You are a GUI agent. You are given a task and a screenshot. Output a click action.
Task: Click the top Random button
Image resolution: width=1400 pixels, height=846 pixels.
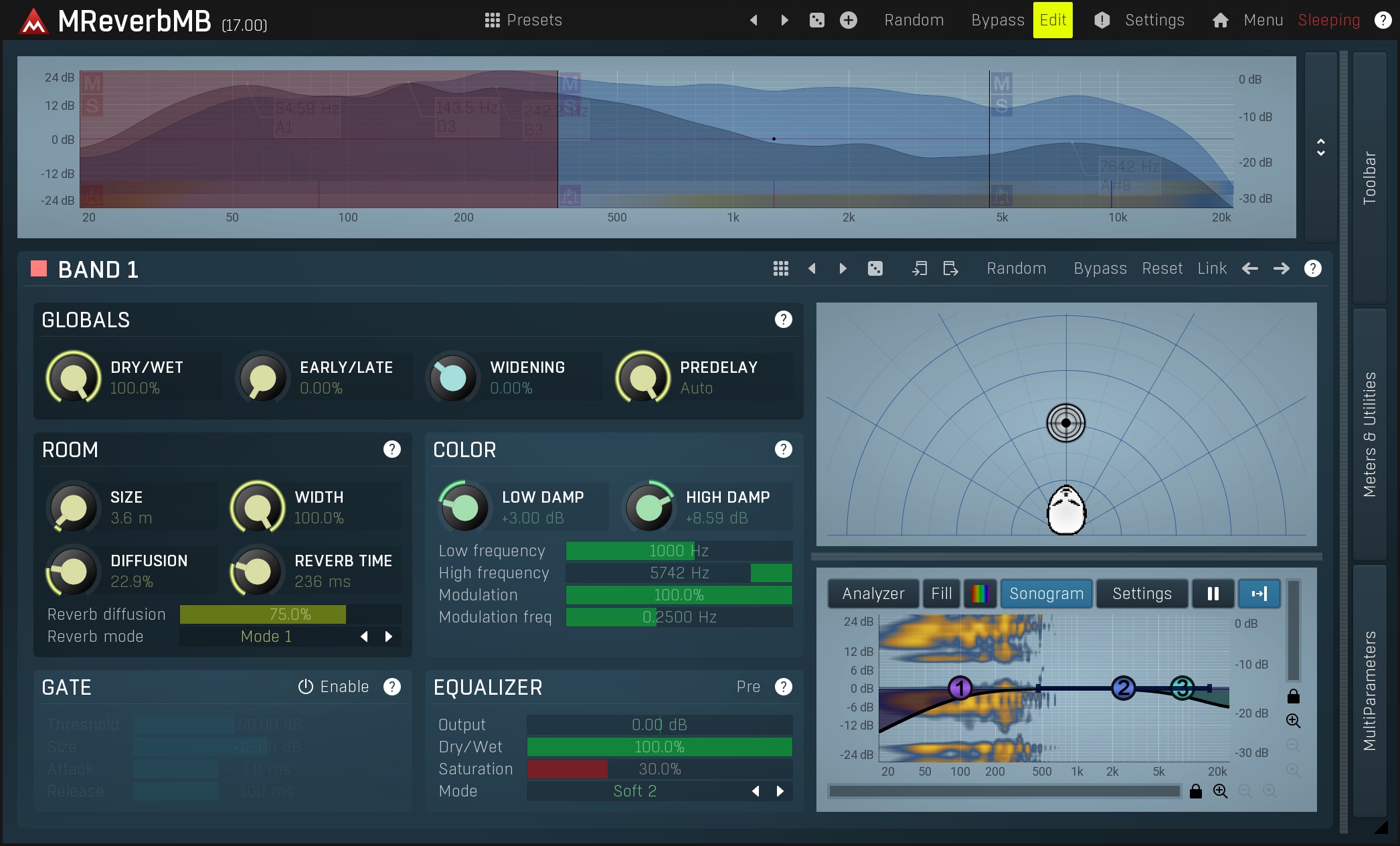[x=913, y=20]
